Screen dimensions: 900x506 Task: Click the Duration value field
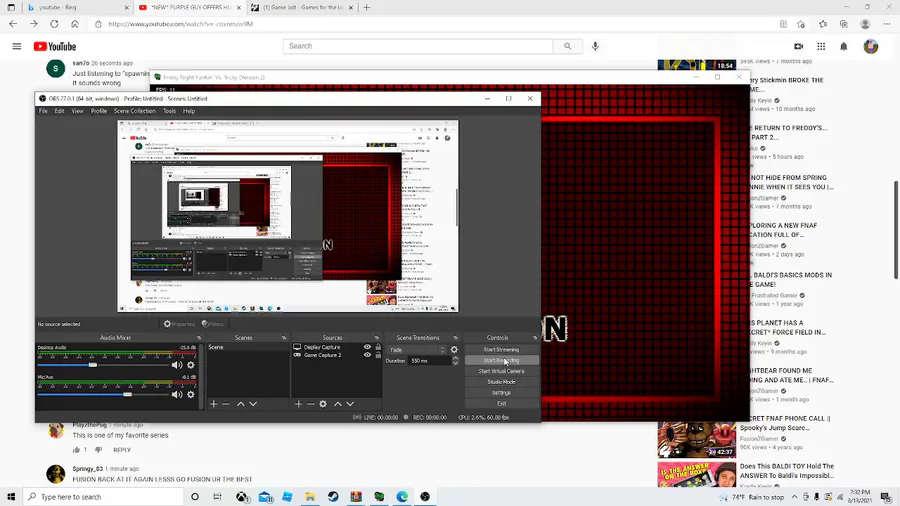429,361
